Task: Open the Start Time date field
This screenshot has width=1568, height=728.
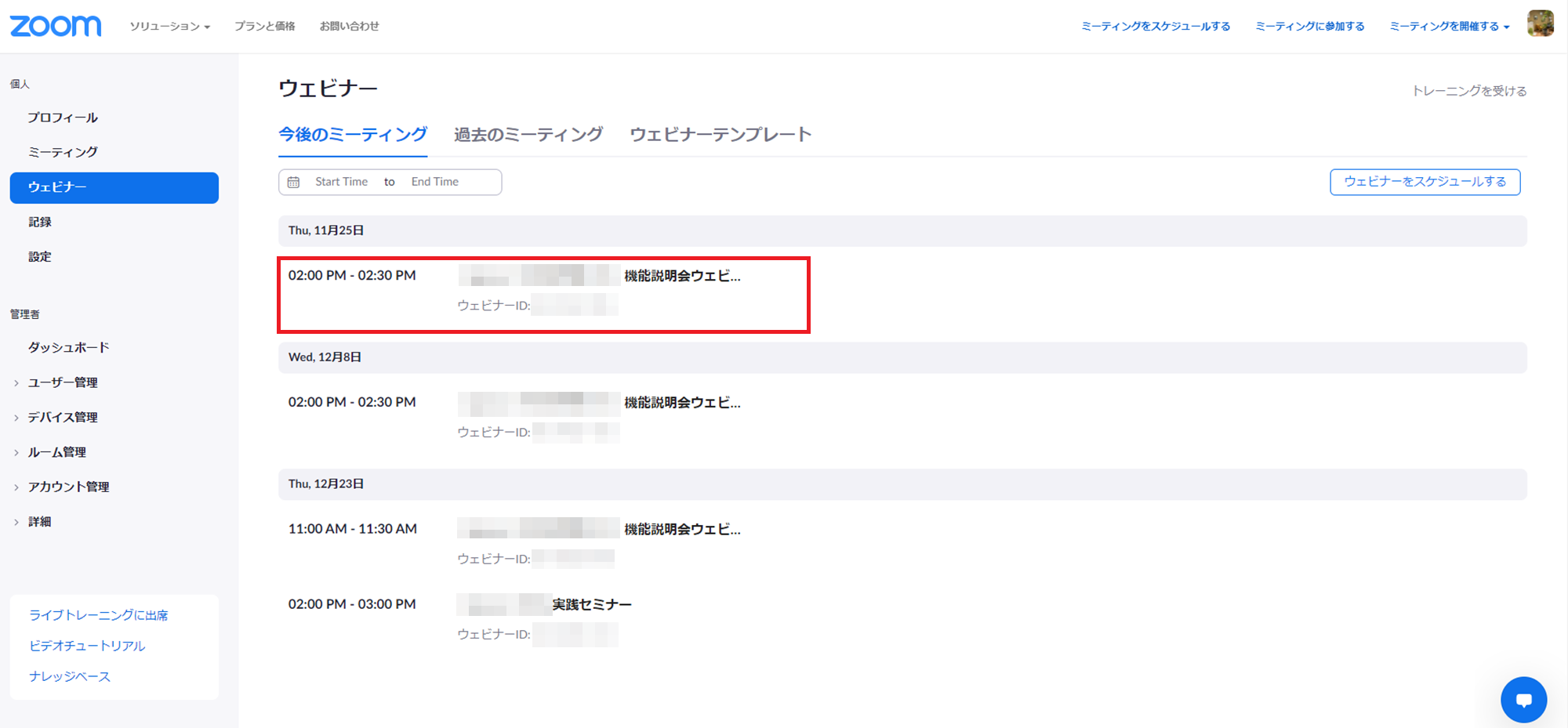Action: pyautogui.click(x=341, y=182)
